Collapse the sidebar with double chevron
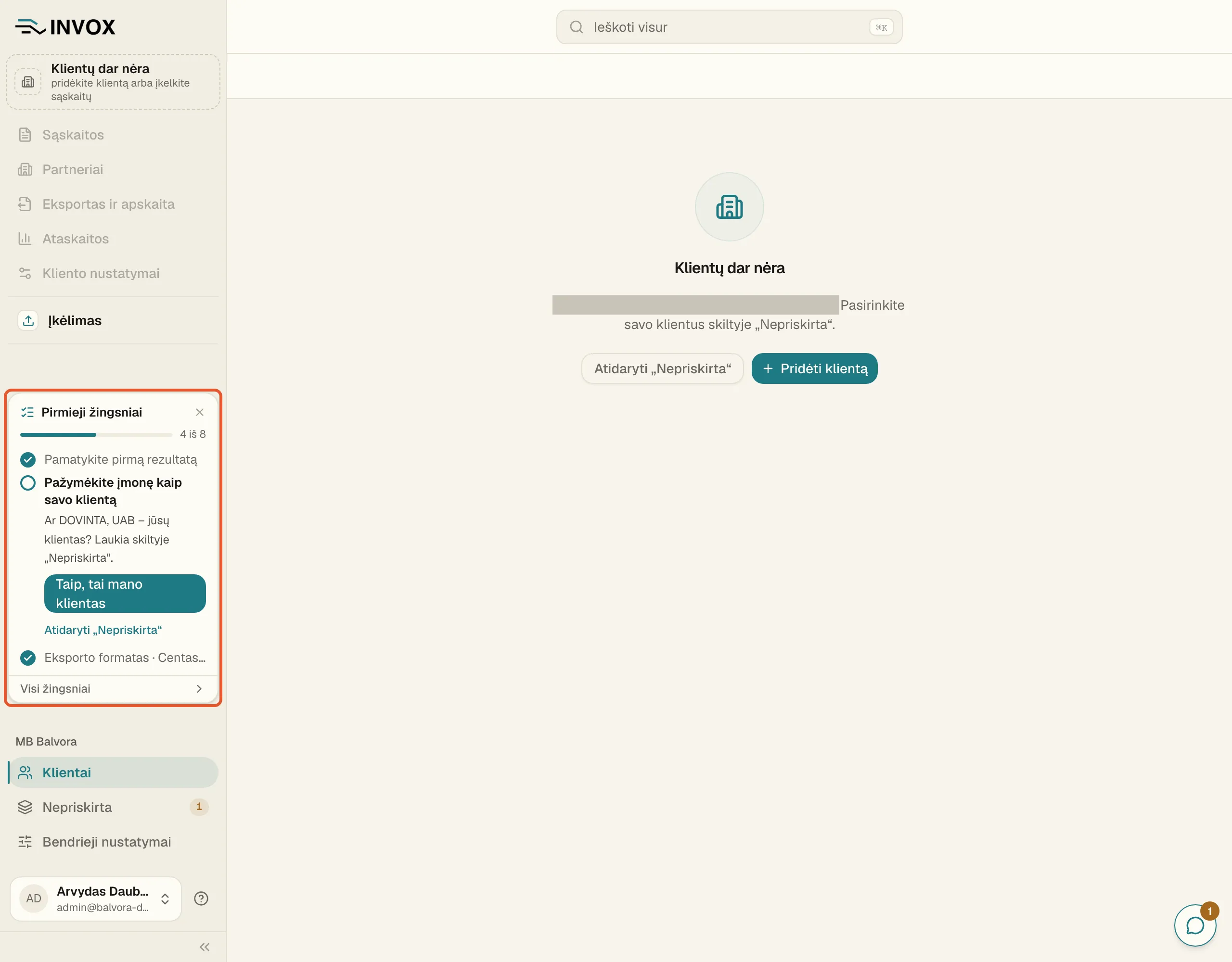 pos(204,947)
